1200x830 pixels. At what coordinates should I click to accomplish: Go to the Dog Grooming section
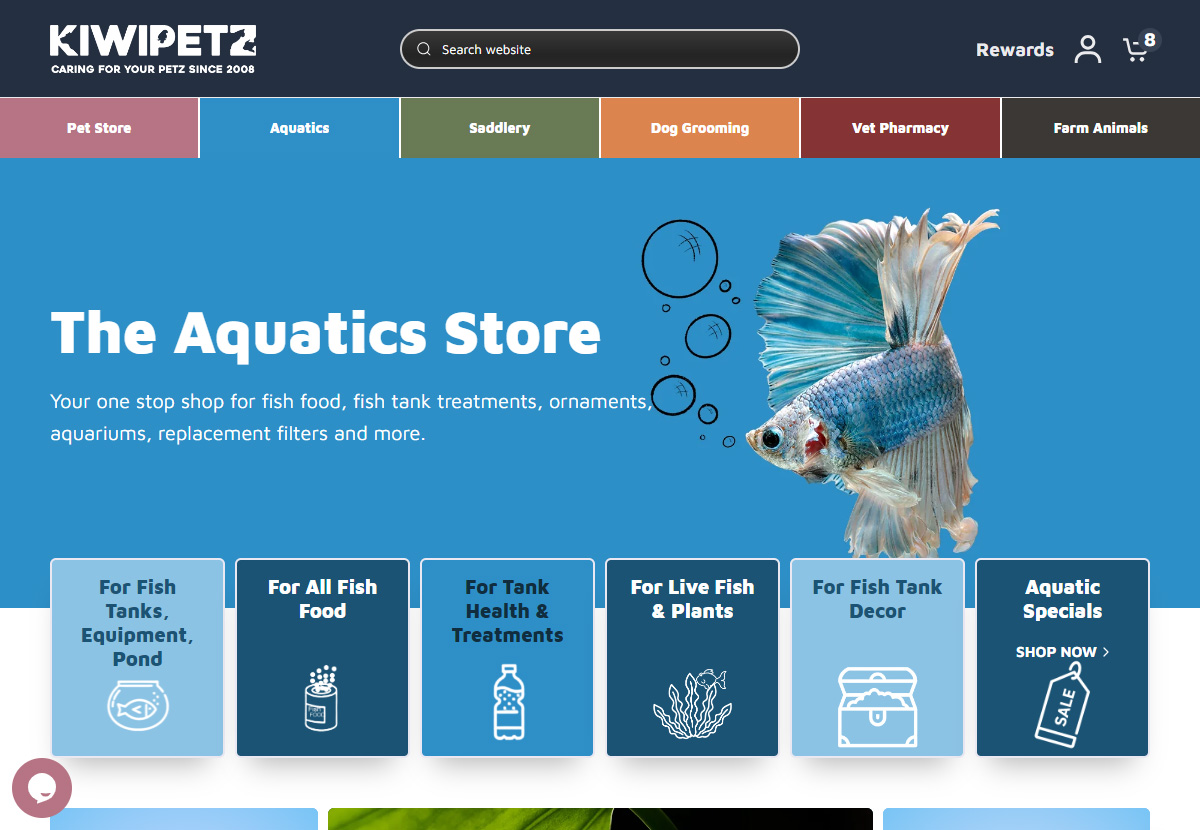700,128
